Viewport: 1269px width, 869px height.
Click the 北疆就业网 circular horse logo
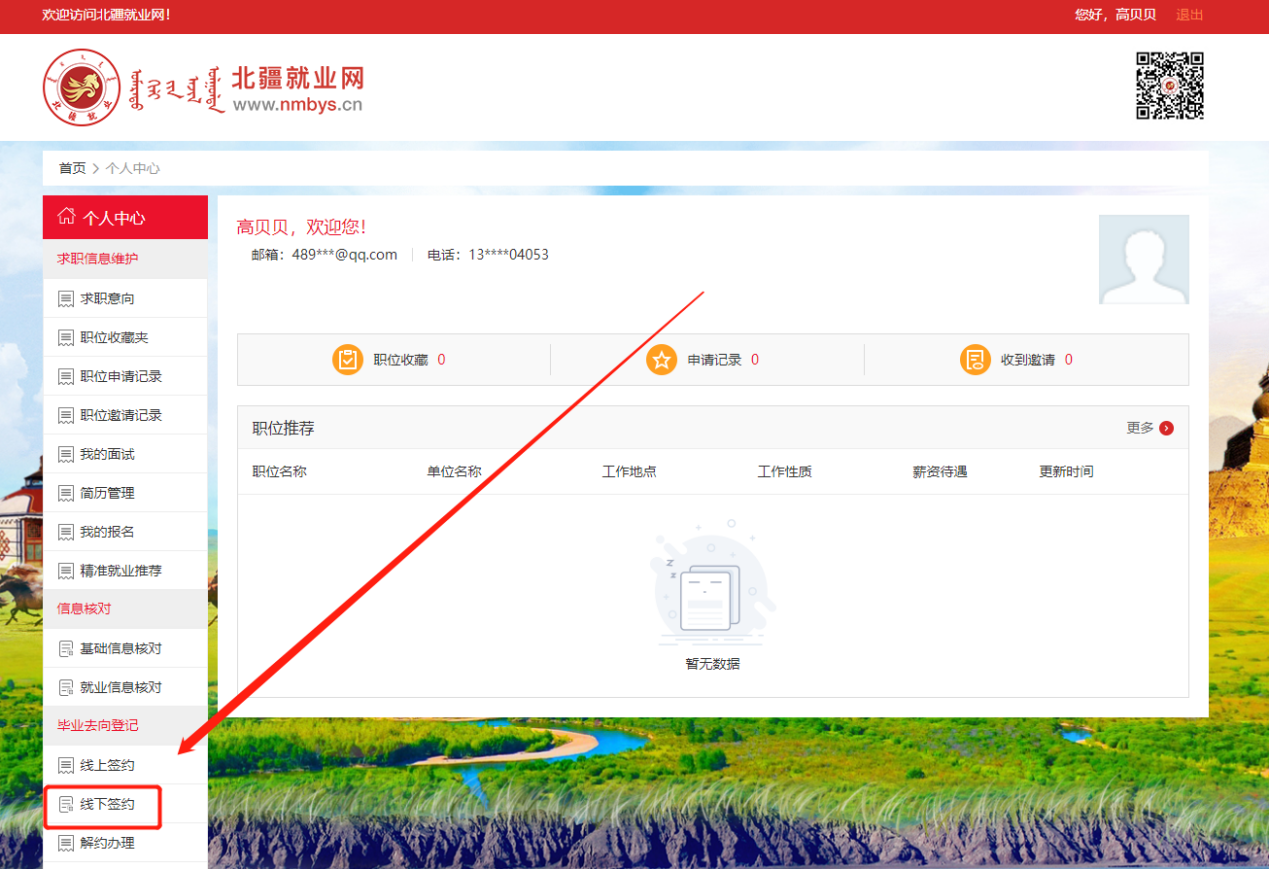82,88
